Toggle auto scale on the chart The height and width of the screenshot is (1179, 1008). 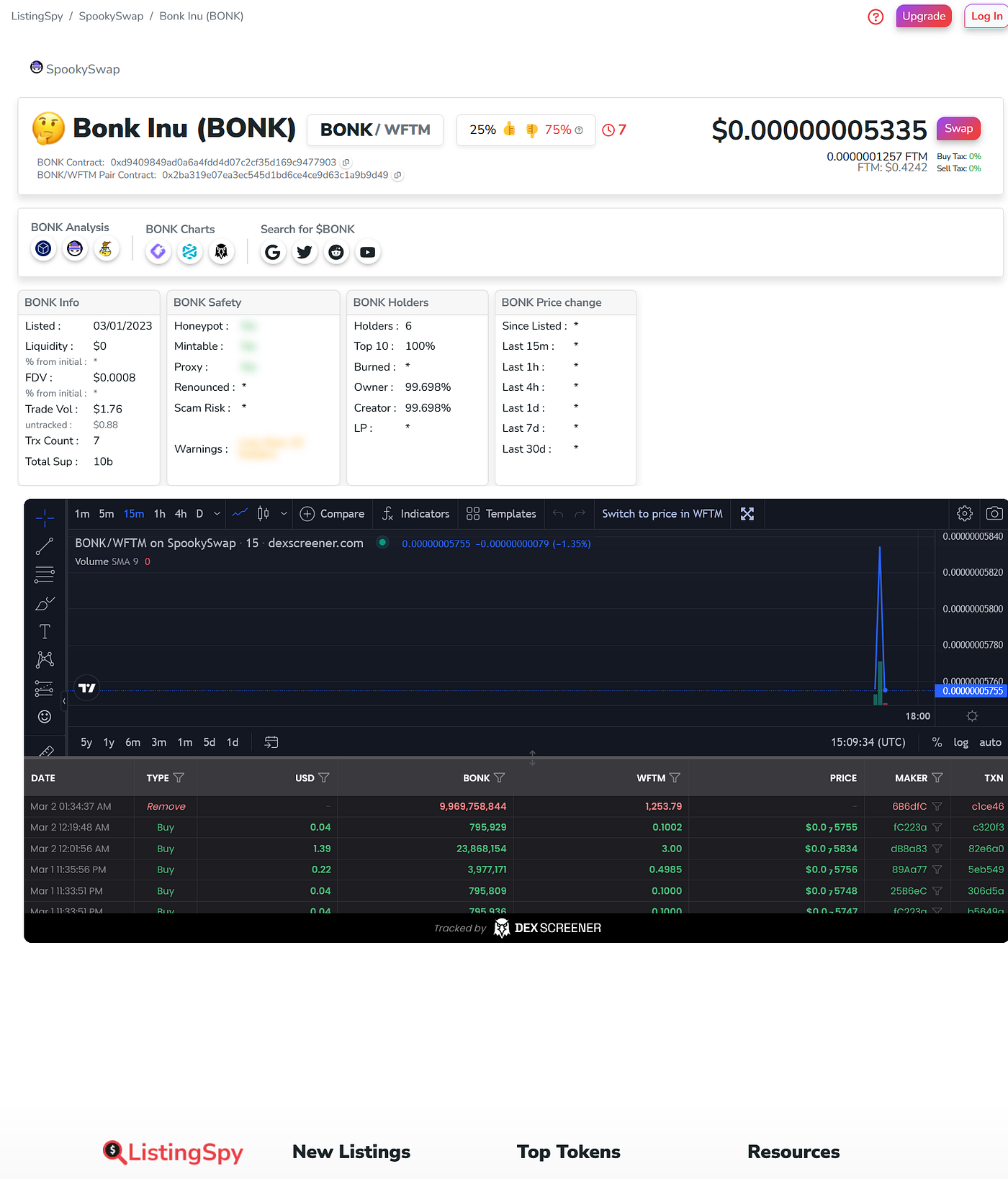pos(990,742)
